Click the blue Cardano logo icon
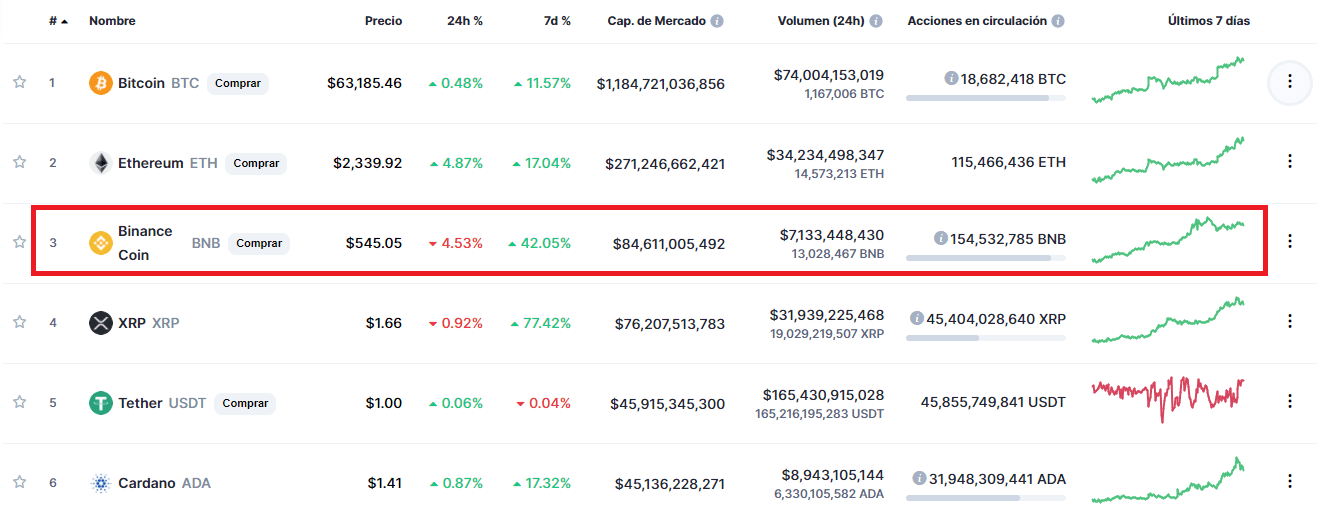 [x=100, y=483]
